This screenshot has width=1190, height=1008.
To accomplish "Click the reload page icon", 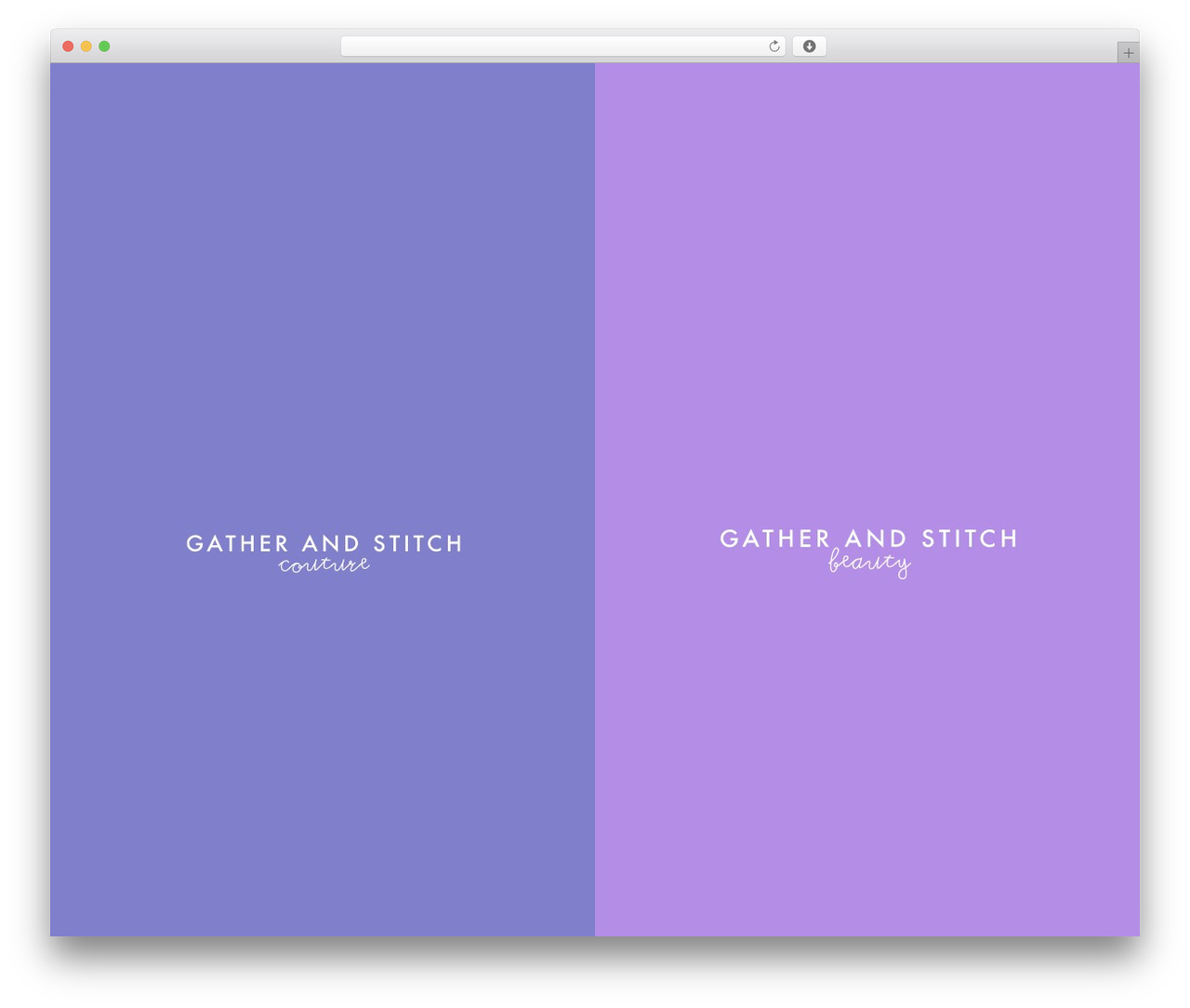I will click(x=774, y=46).
